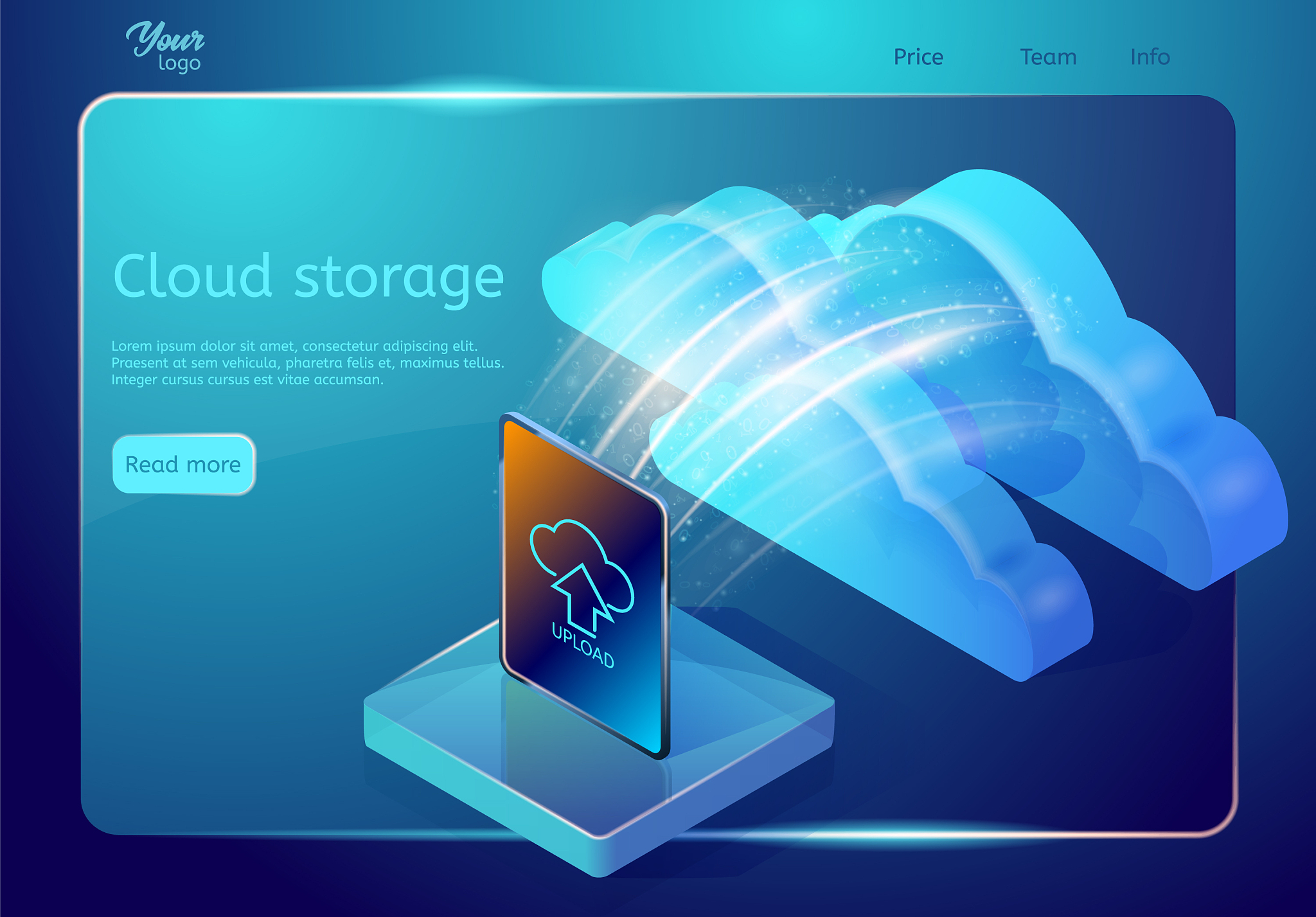Click the Your logo brand mark
The width and height of the screenshot is (1316, 917).
pyautogui.click(x=165, y=47)
